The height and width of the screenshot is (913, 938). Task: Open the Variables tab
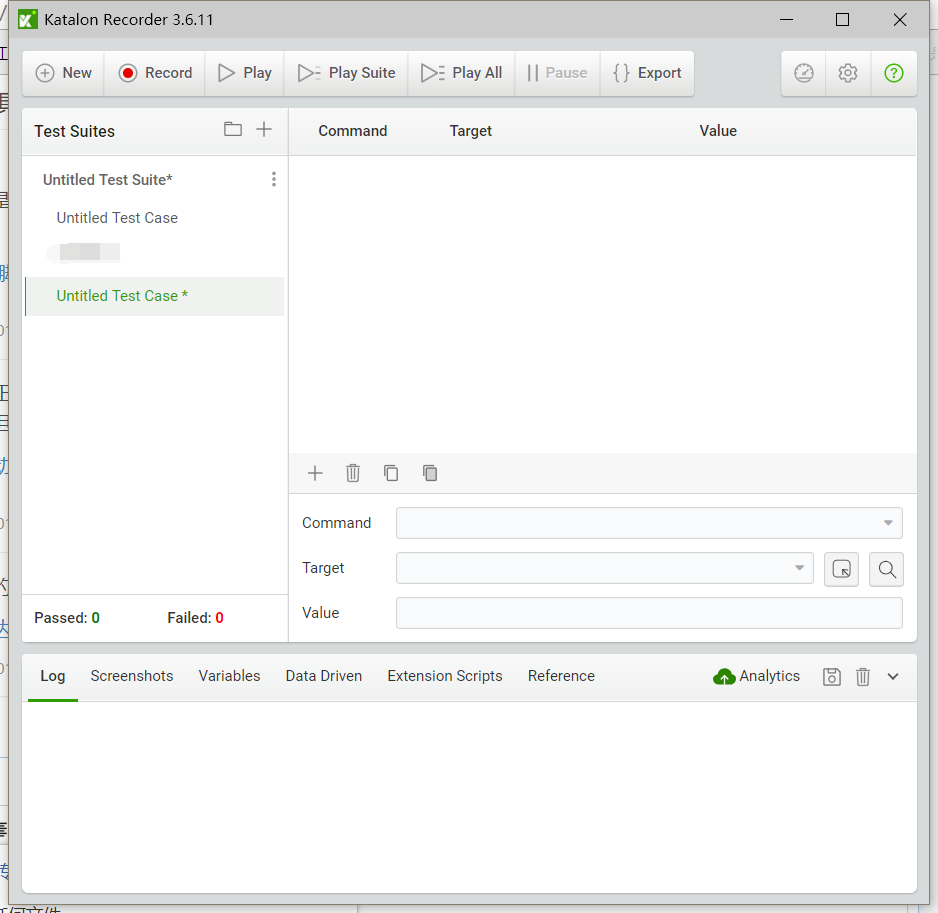(229, 676)
